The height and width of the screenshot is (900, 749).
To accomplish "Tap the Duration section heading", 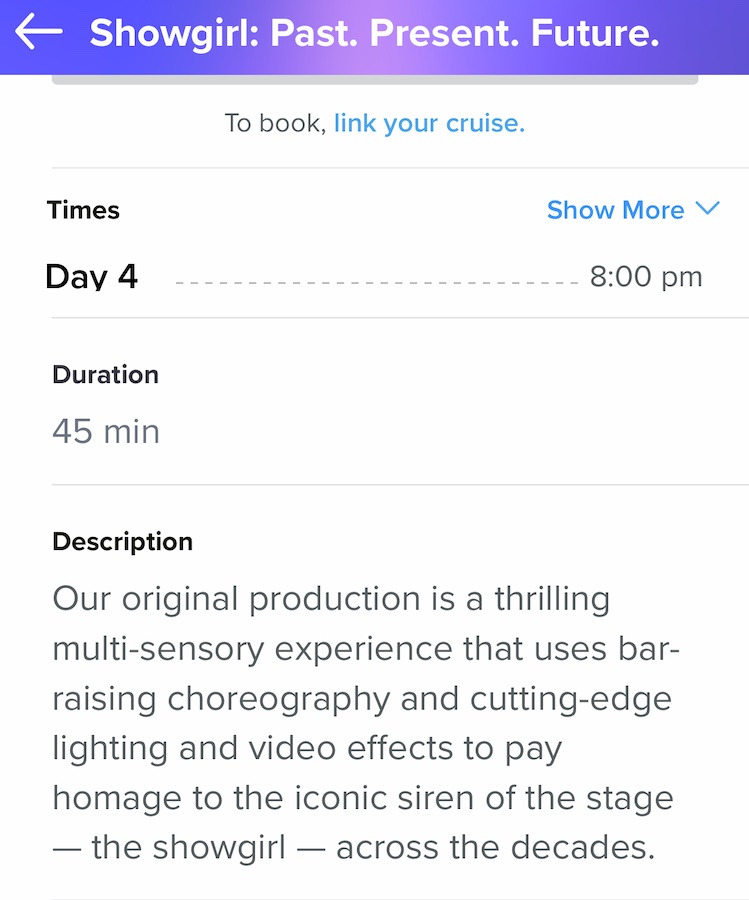I will [106, 375].
